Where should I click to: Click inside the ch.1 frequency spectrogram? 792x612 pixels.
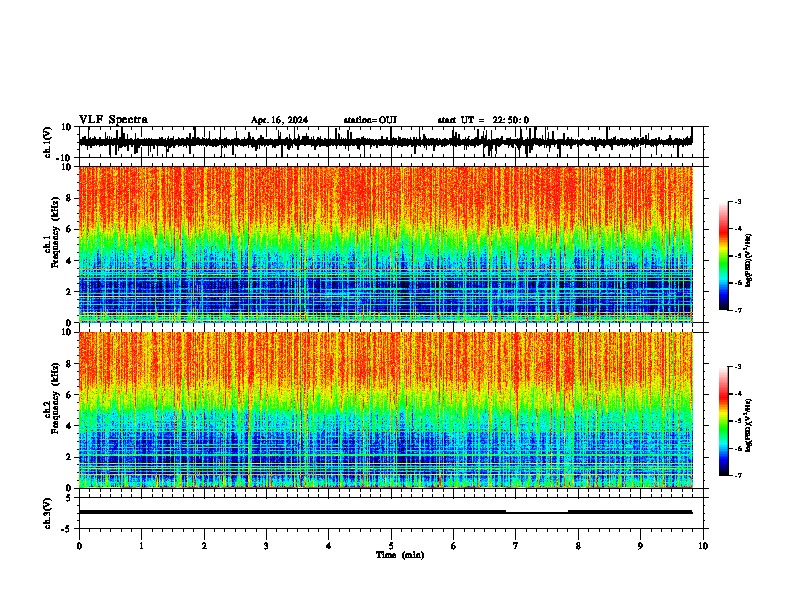click(x=385, y=244)
